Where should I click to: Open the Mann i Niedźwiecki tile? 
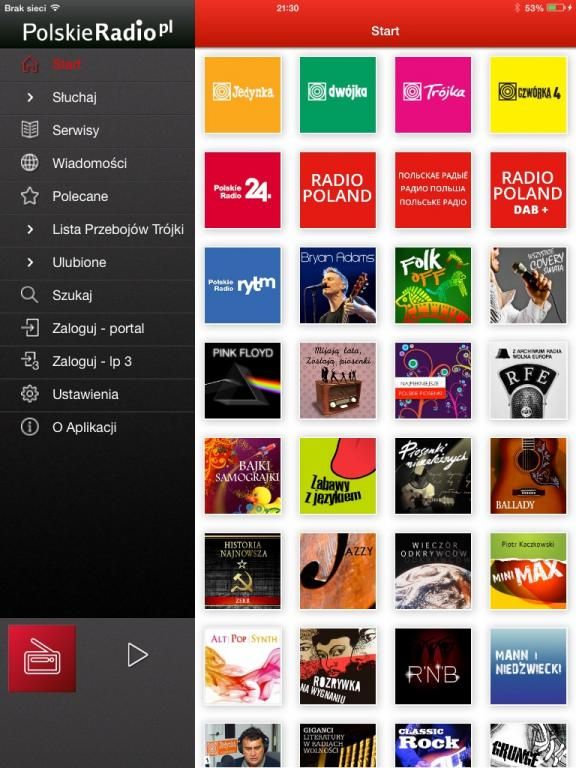click(528, 666)
